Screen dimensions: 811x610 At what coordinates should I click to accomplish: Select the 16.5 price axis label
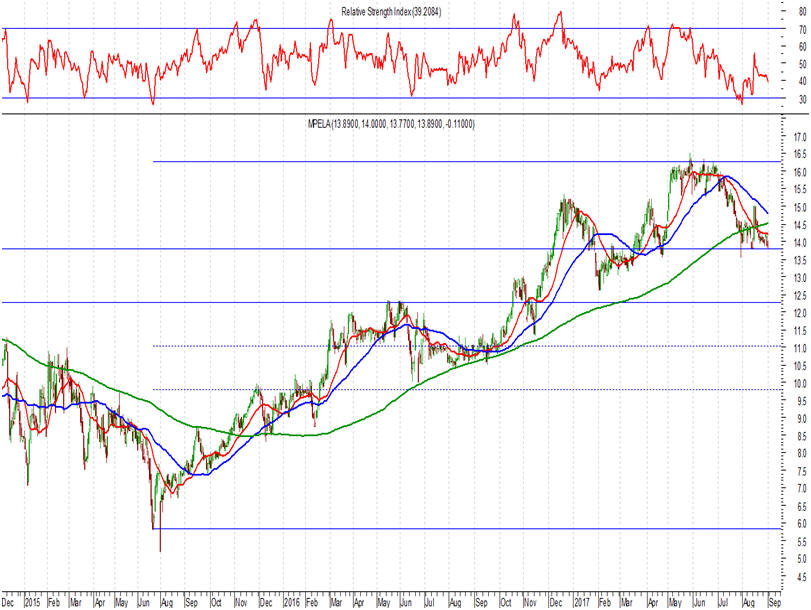800,154
